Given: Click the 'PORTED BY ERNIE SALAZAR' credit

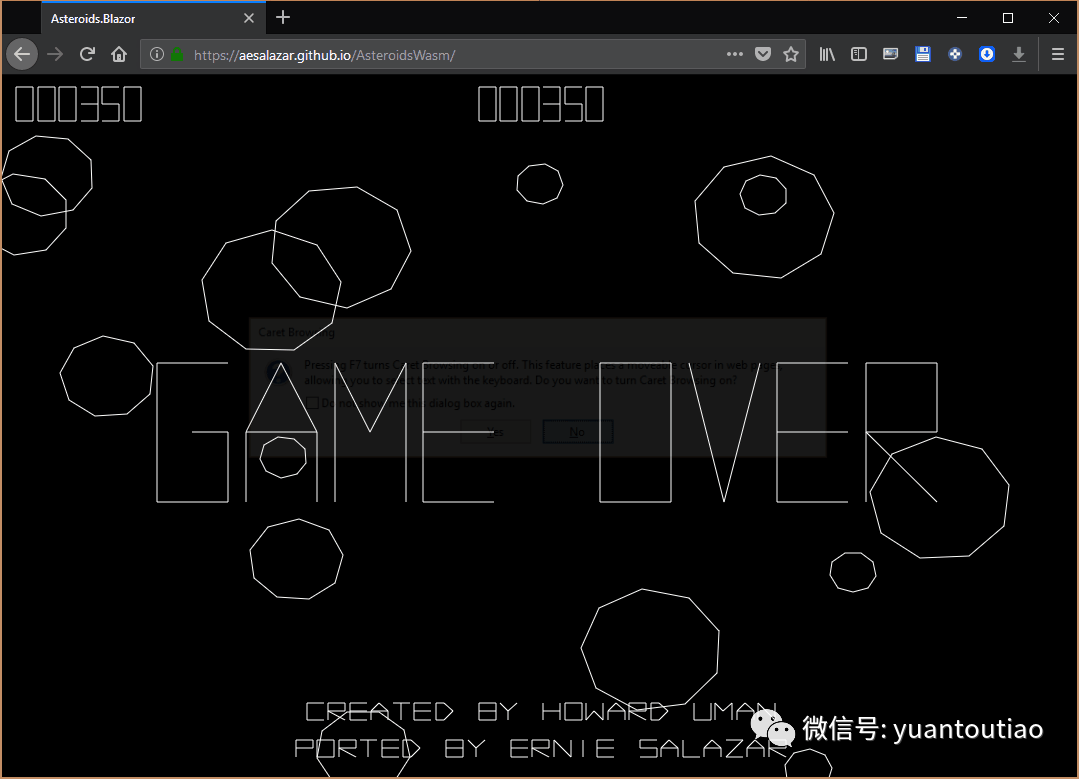Looking at the screenshot, I should 540,748.
